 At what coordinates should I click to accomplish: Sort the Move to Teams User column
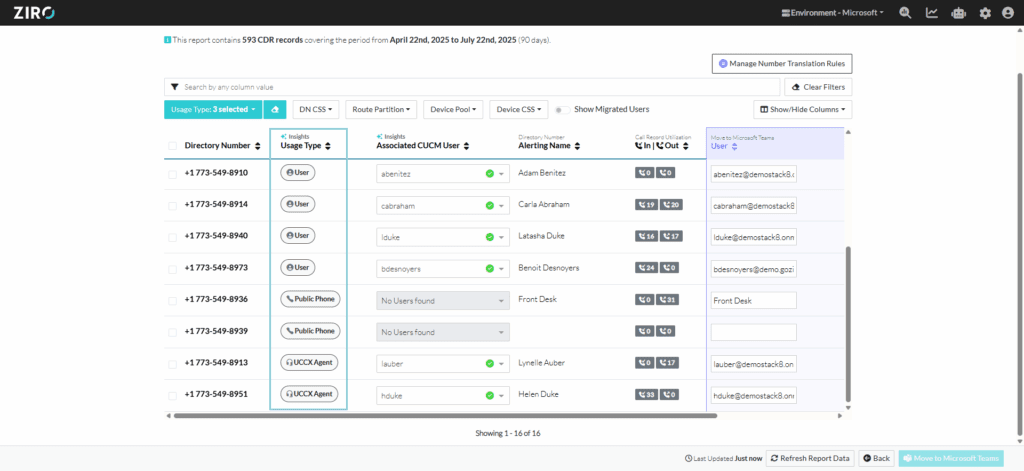pyautogui.click(x=734, y=146)
